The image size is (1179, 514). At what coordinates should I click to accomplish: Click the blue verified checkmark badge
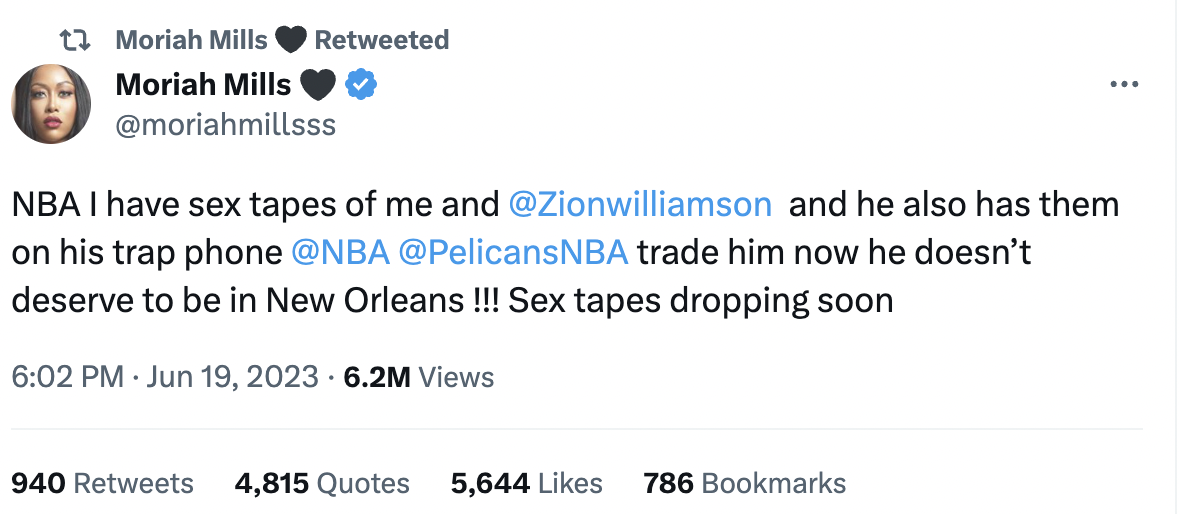tap(361, 87)
